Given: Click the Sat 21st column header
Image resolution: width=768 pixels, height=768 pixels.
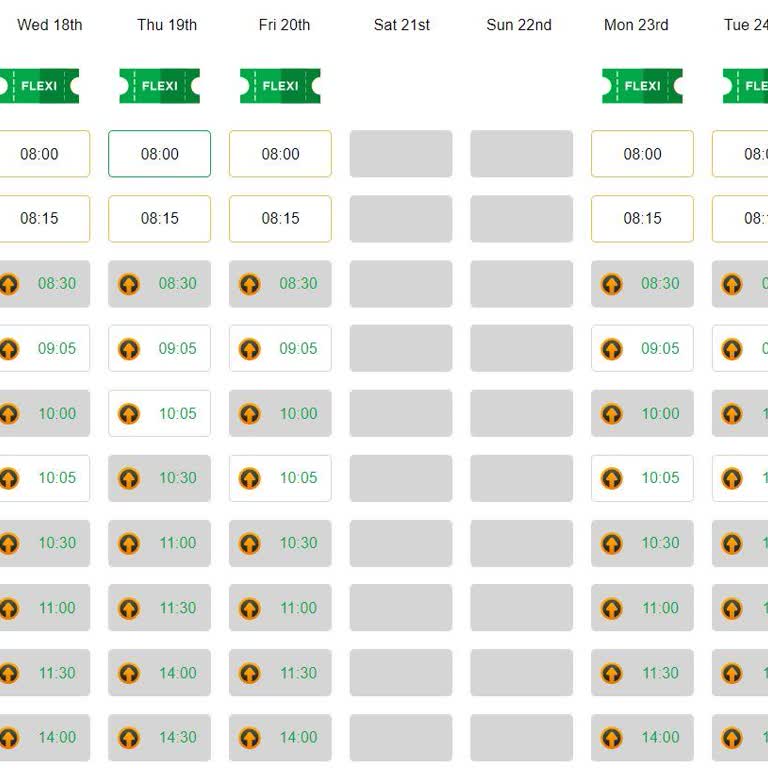Looking at the screenshot, I should click(401, 25).
